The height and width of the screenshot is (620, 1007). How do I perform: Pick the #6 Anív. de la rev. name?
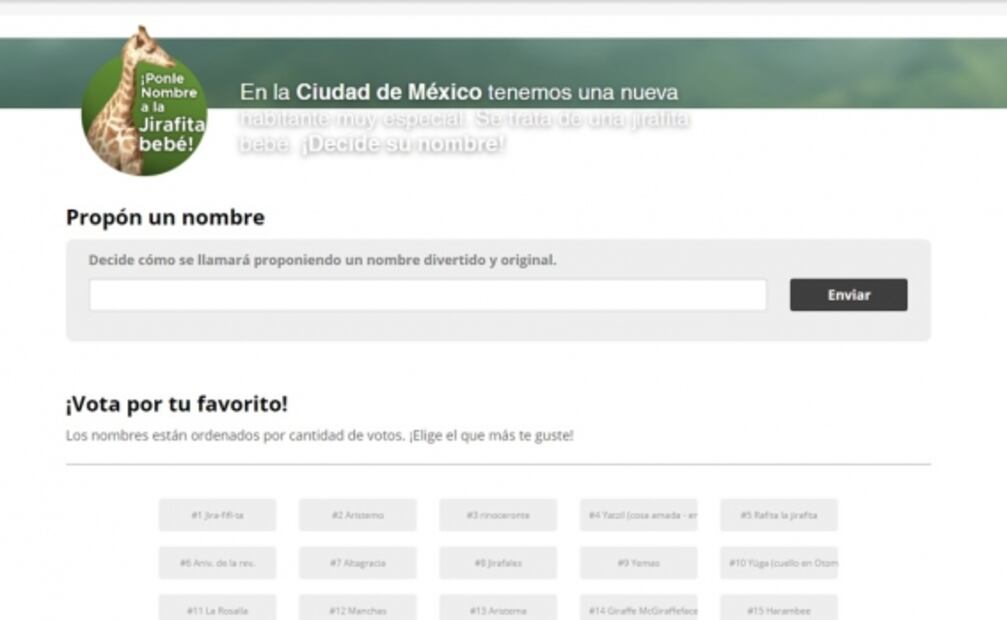coord(217,563)
